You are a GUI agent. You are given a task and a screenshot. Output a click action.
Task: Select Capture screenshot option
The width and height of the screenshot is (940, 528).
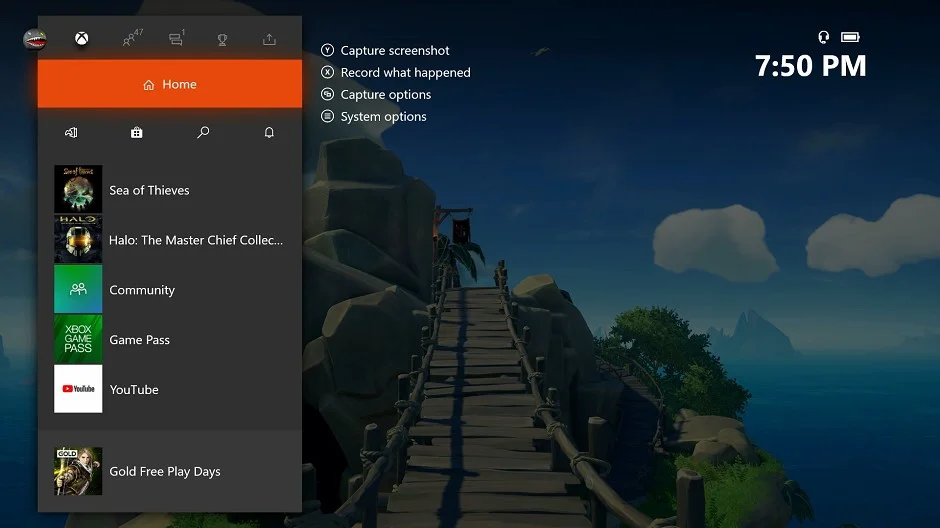[x=394, y=50]
